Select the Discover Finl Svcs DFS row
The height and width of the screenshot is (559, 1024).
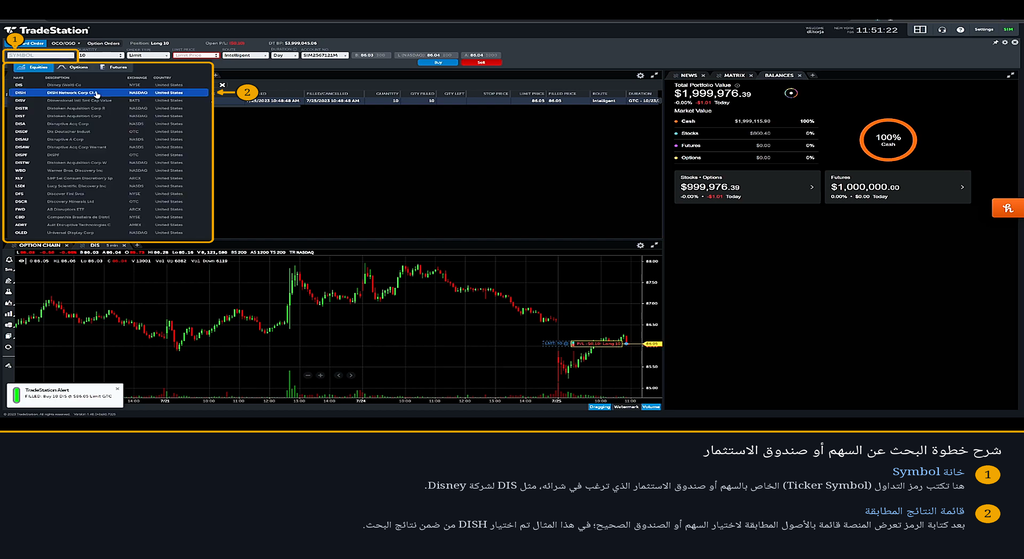tap(108, 194)
